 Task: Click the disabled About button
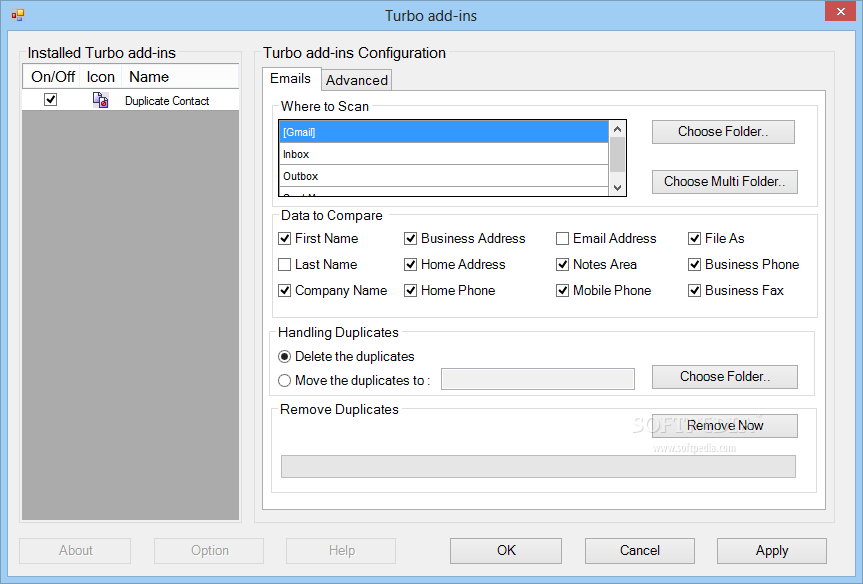[x=75, y=551]
